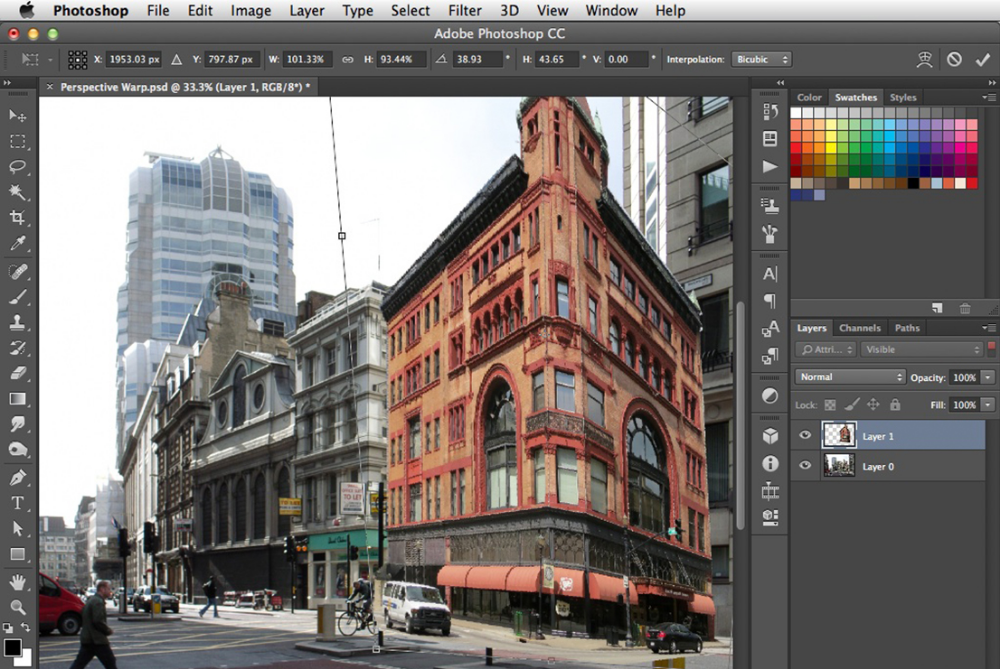The image size is (1000, 669).
Task: Open the Interpolation Bicubic dropdown
Action: 761,59
